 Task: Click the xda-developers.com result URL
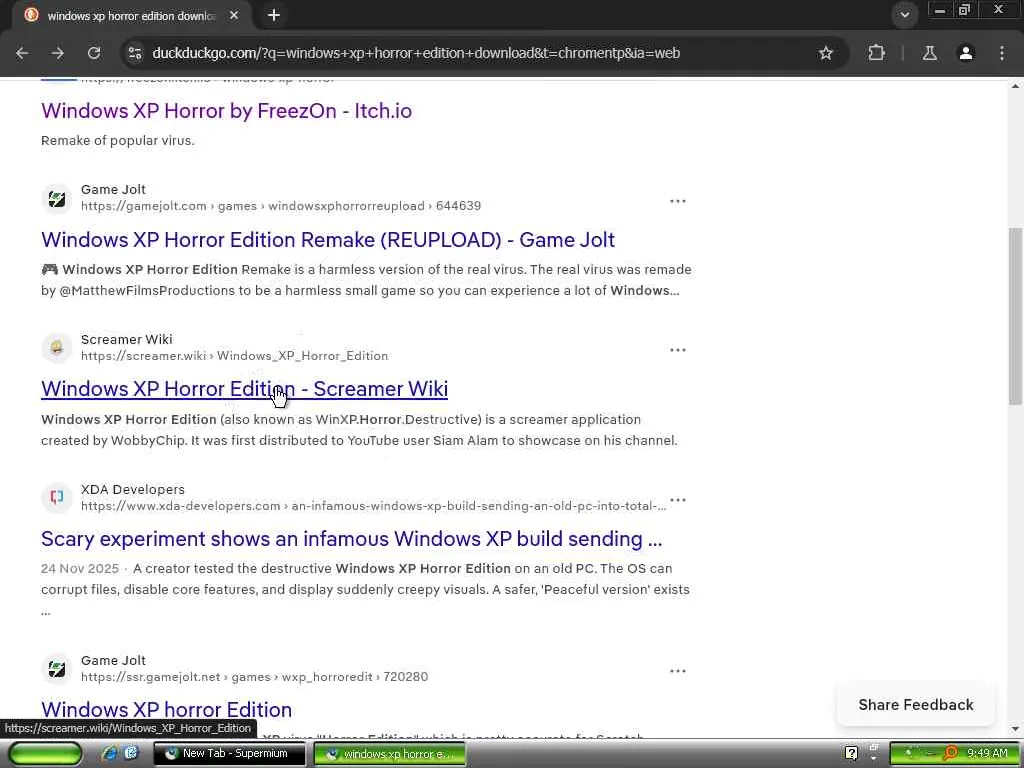[374, 506]
